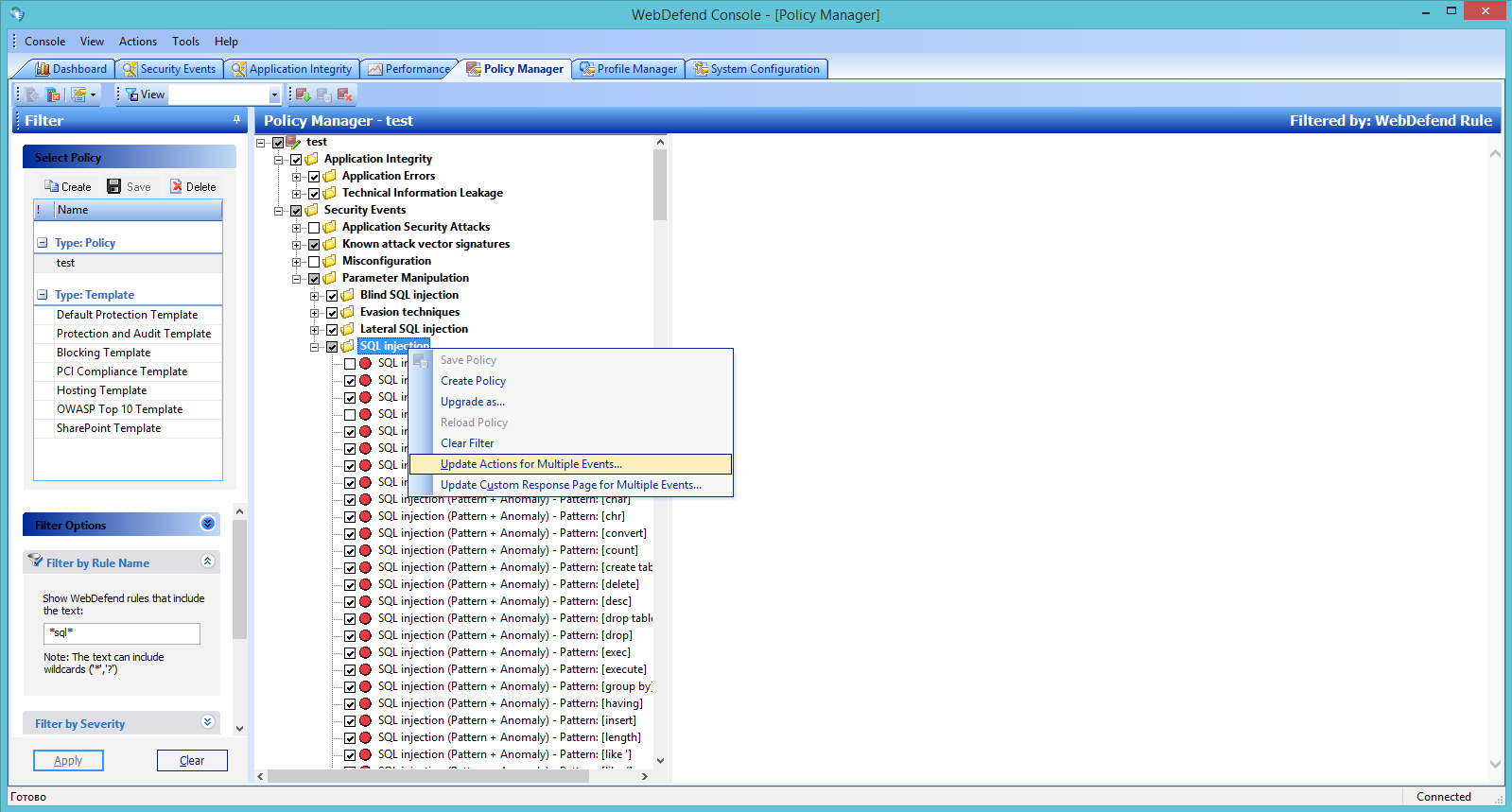Click the test policy root icon in tree

click(293, 142)
